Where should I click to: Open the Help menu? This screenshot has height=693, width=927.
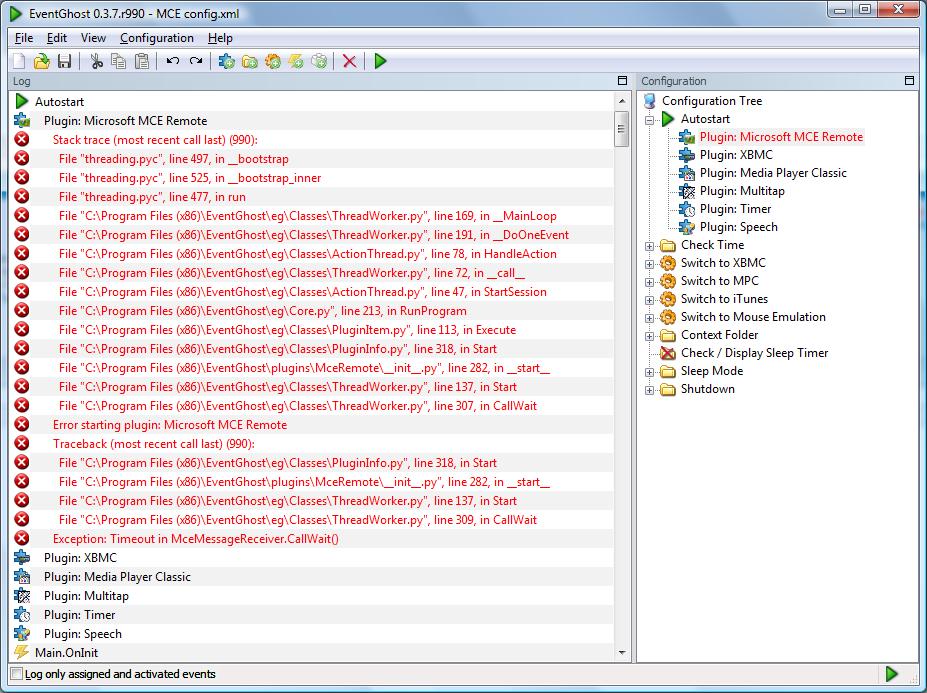[220, 38]
